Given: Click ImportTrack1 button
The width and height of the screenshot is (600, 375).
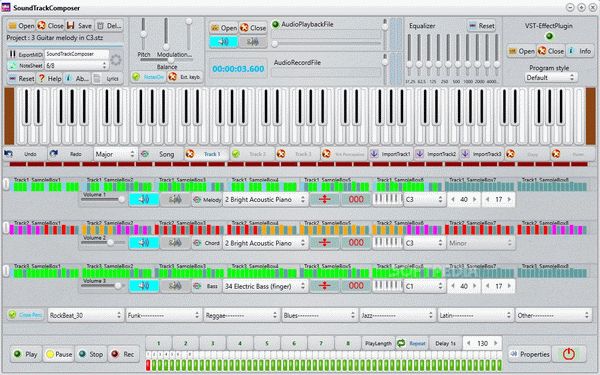Looking at the screenshot, I should point(390,154).
